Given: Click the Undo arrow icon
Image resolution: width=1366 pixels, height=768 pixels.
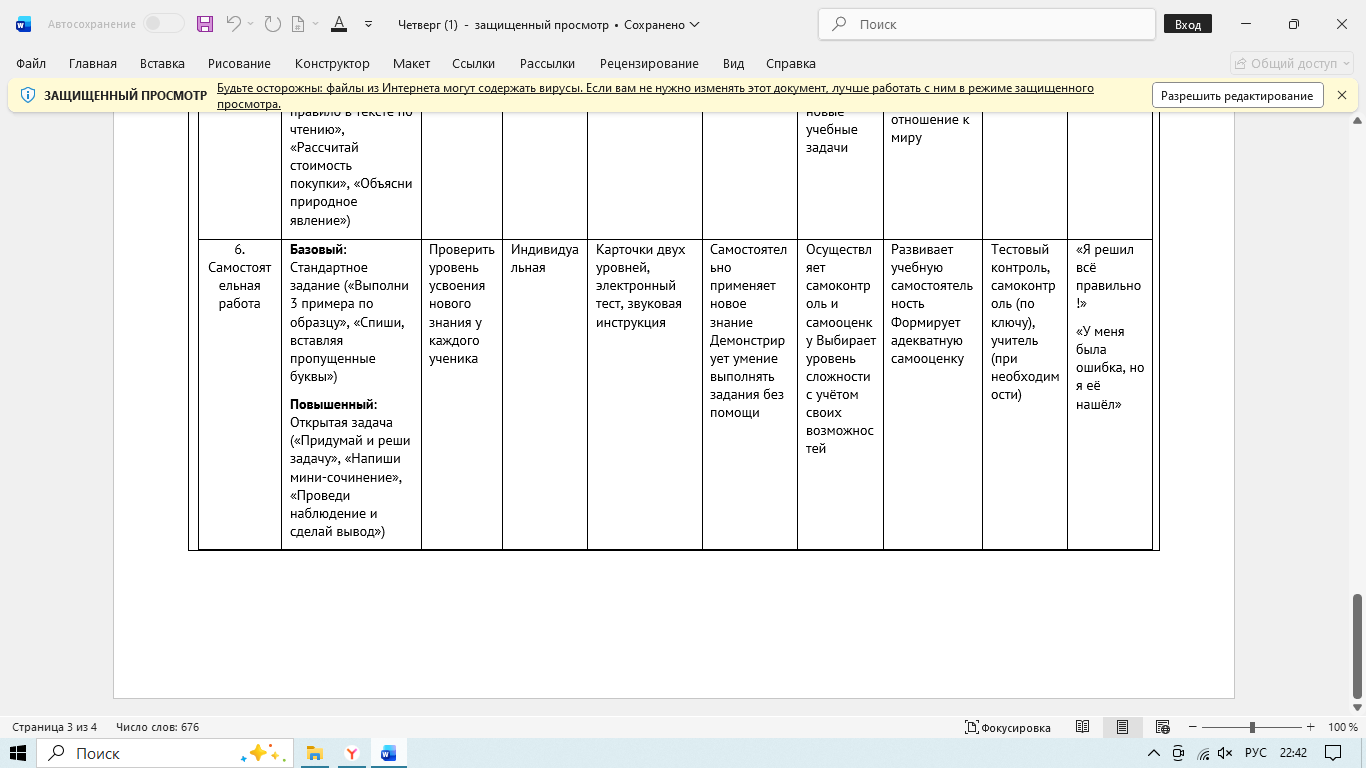Looking at the screenshot, I should point(233,24).
